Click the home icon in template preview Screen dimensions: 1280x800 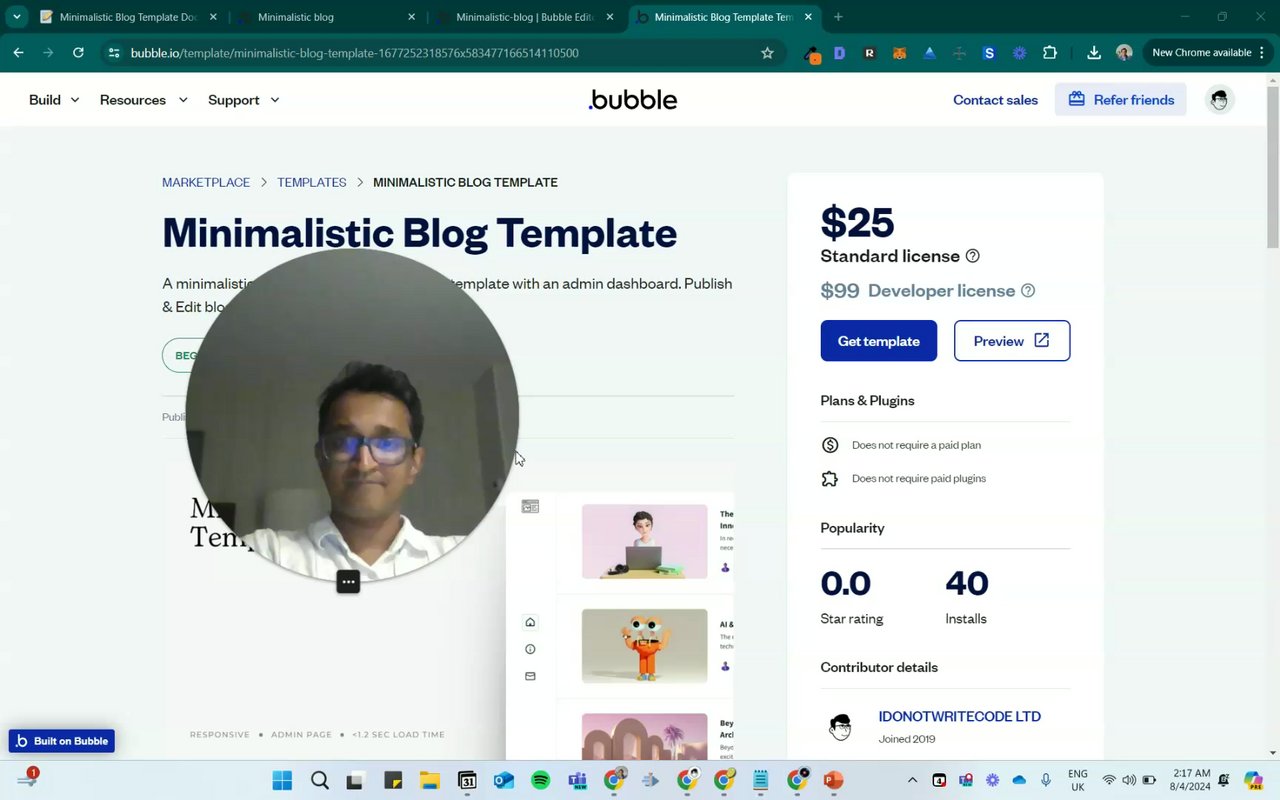tap(530, 622)
